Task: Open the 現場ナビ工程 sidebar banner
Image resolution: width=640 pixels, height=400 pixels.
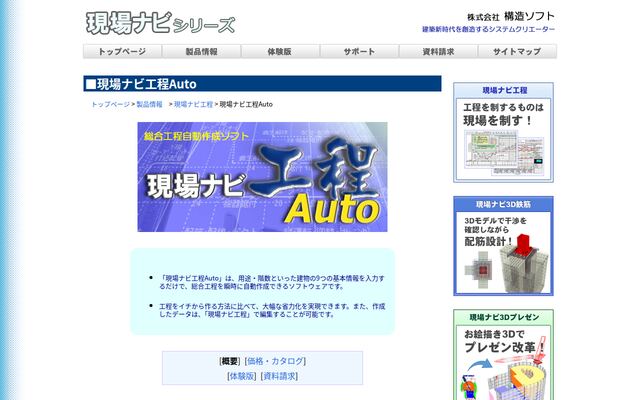Action: click(x=504, y=132)
